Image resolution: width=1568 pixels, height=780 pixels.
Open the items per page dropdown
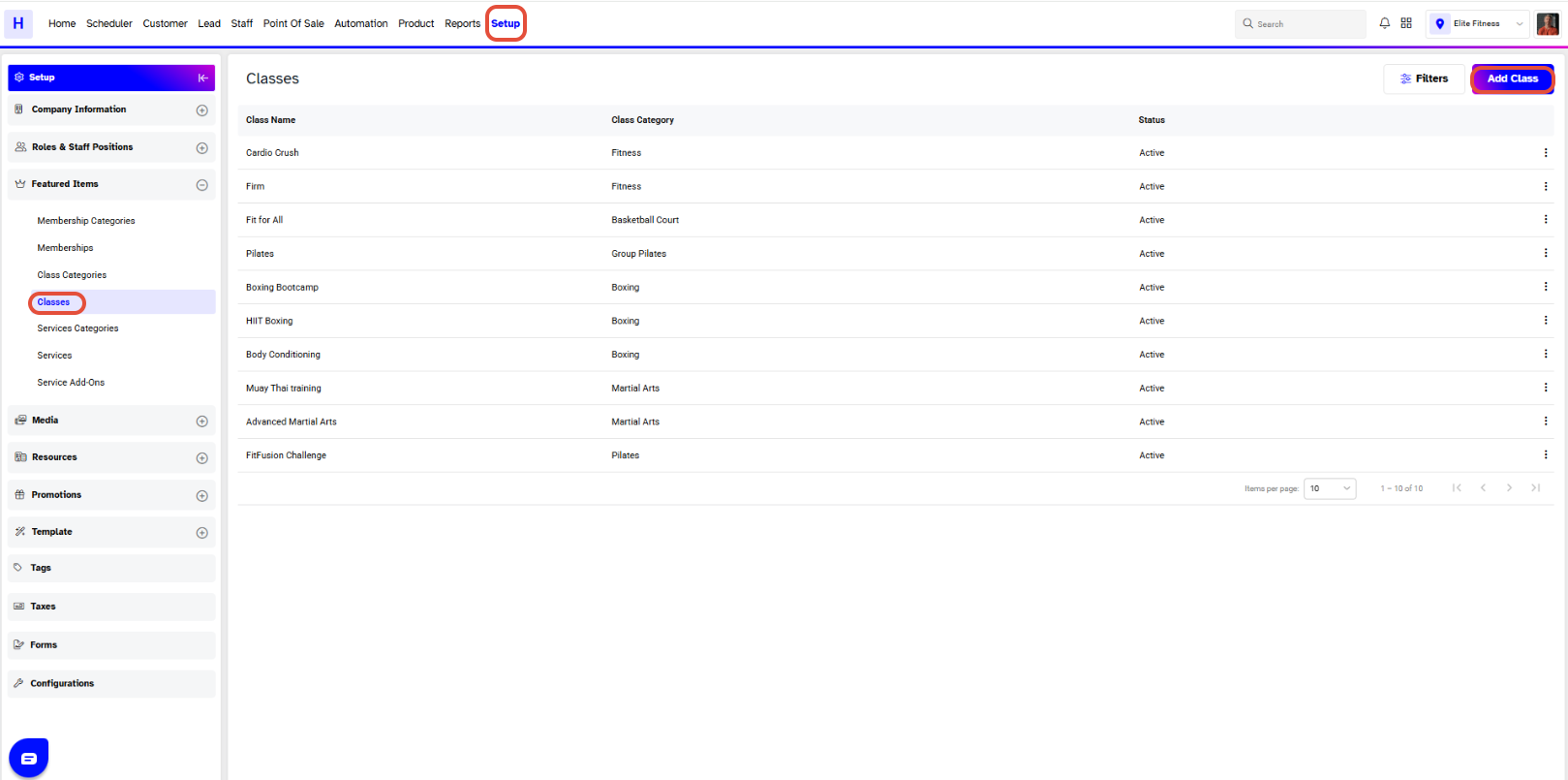pos(1330,488)
